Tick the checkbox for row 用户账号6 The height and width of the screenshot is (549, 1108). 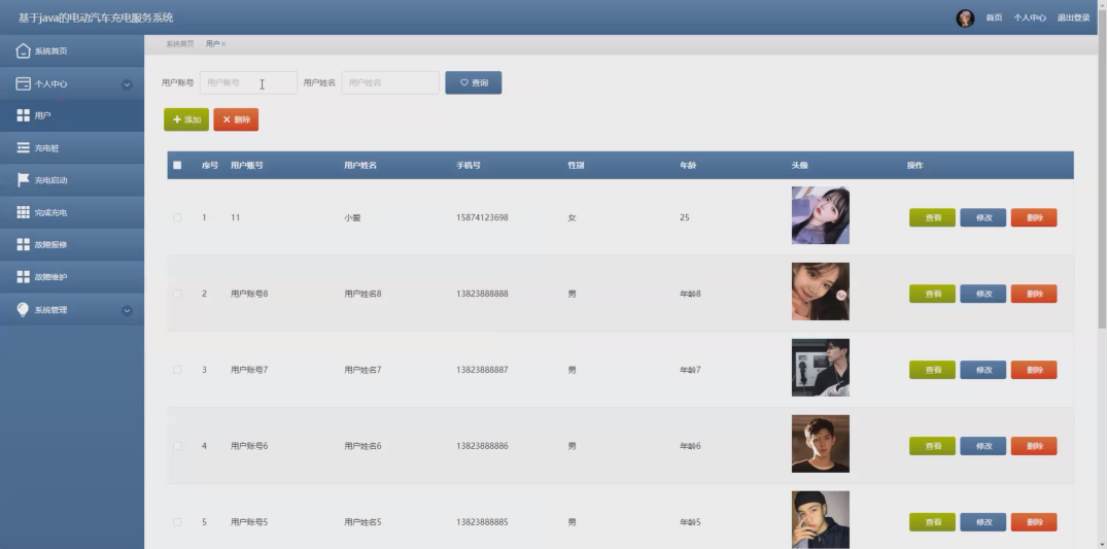tap(177, 446)
